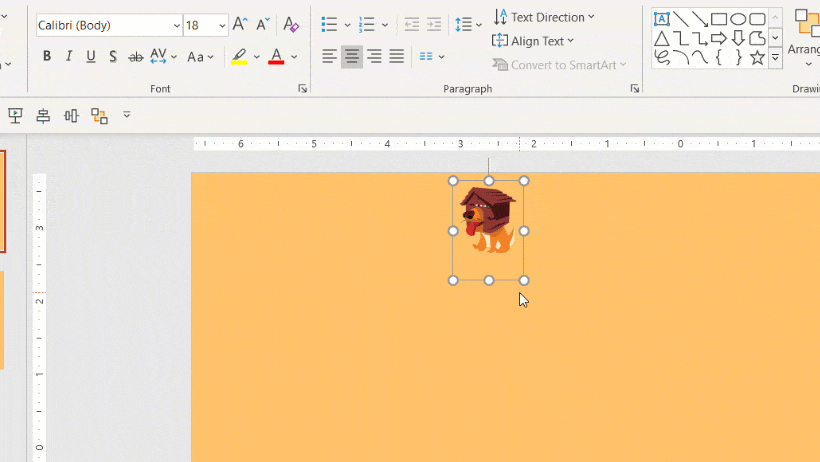
Task: Apply numbered list
Action: (x=367, y=24)
